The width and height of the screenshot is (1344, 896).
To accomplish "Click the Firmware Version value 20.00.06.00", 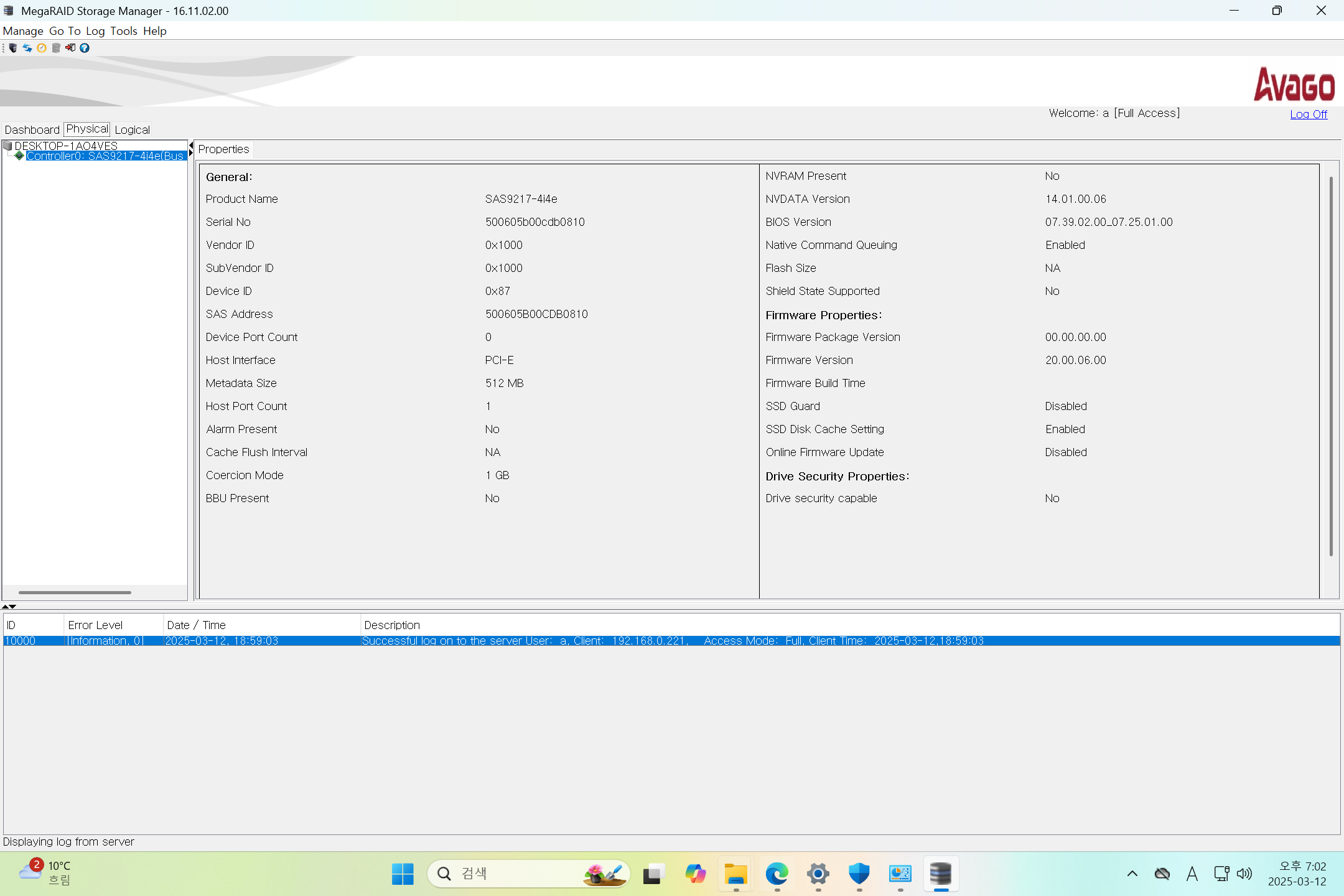I will pyautogui.click(x=1076, y=360).
